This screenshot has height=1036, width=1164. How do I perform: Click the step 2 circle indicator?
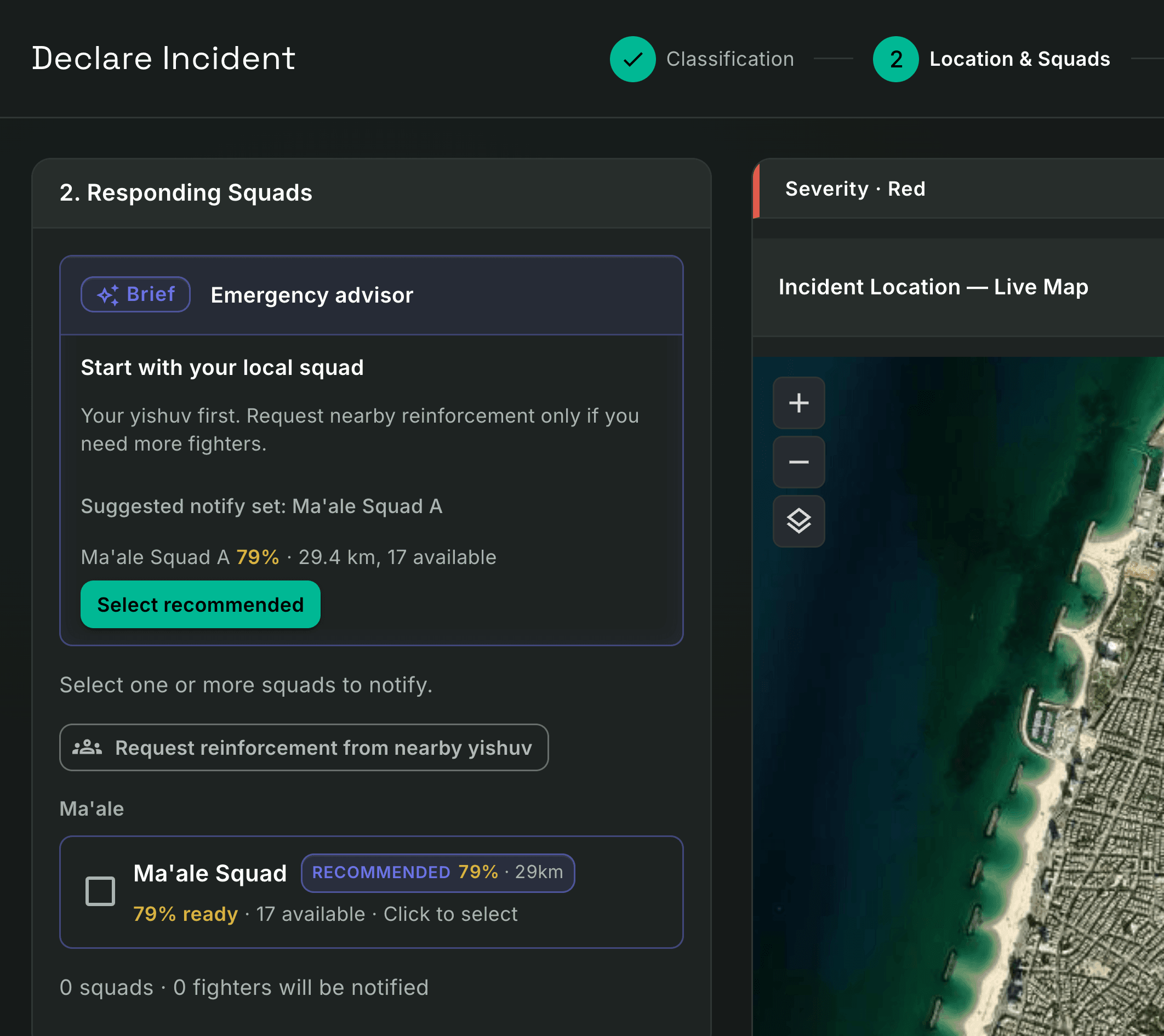(x=895, y=59)
